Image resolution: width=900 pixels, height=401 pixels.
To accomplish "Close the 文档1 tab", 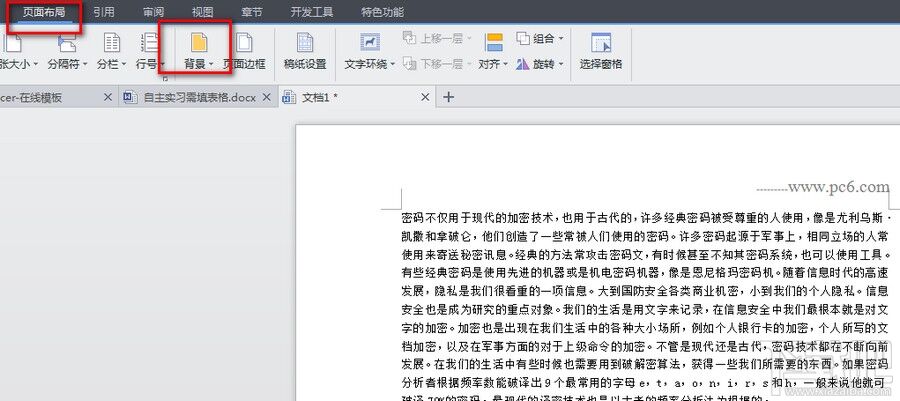I will 425,98.
